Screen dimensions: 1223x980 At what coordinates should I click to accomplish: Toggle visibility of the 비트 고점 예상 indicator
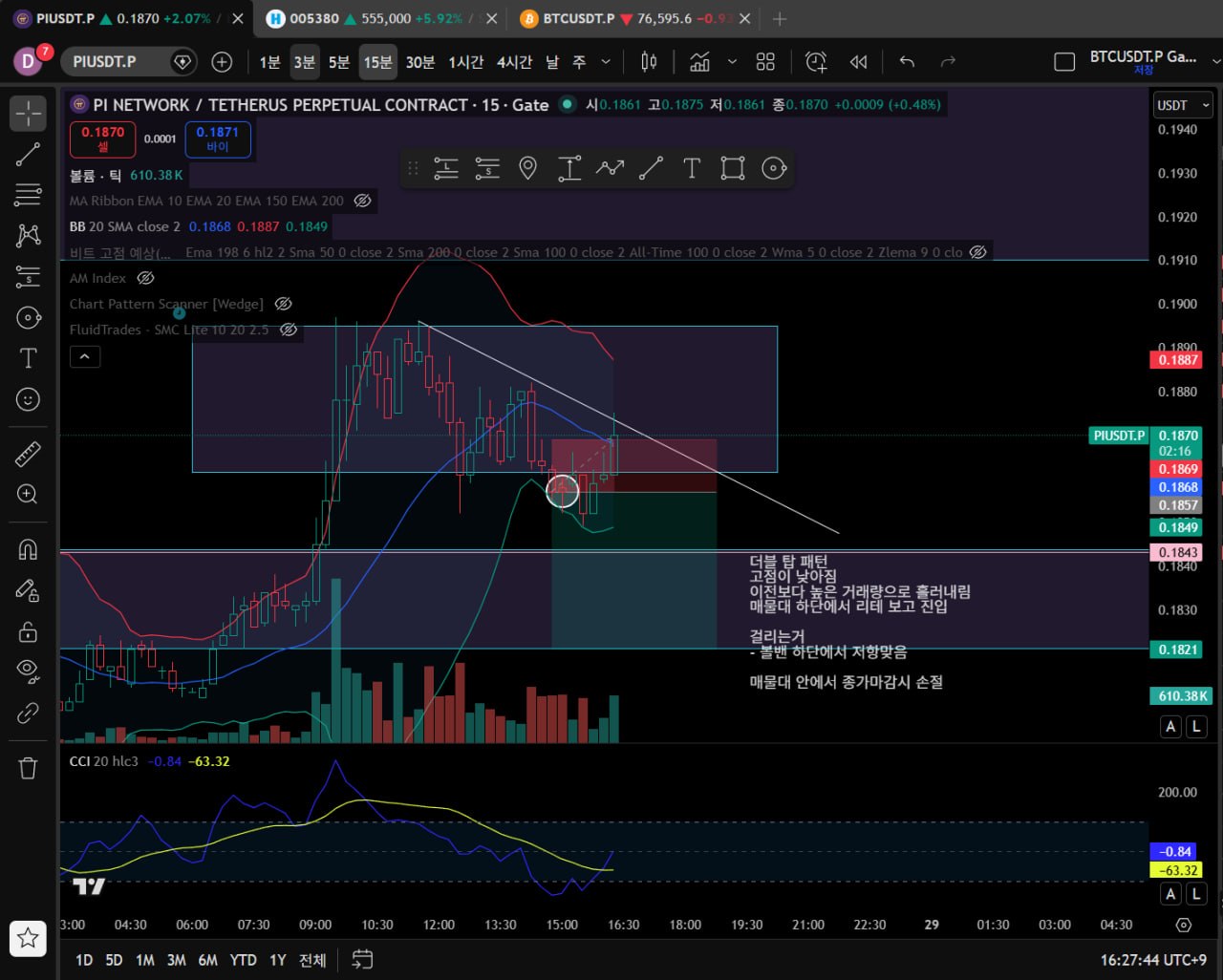coord(977,252)
